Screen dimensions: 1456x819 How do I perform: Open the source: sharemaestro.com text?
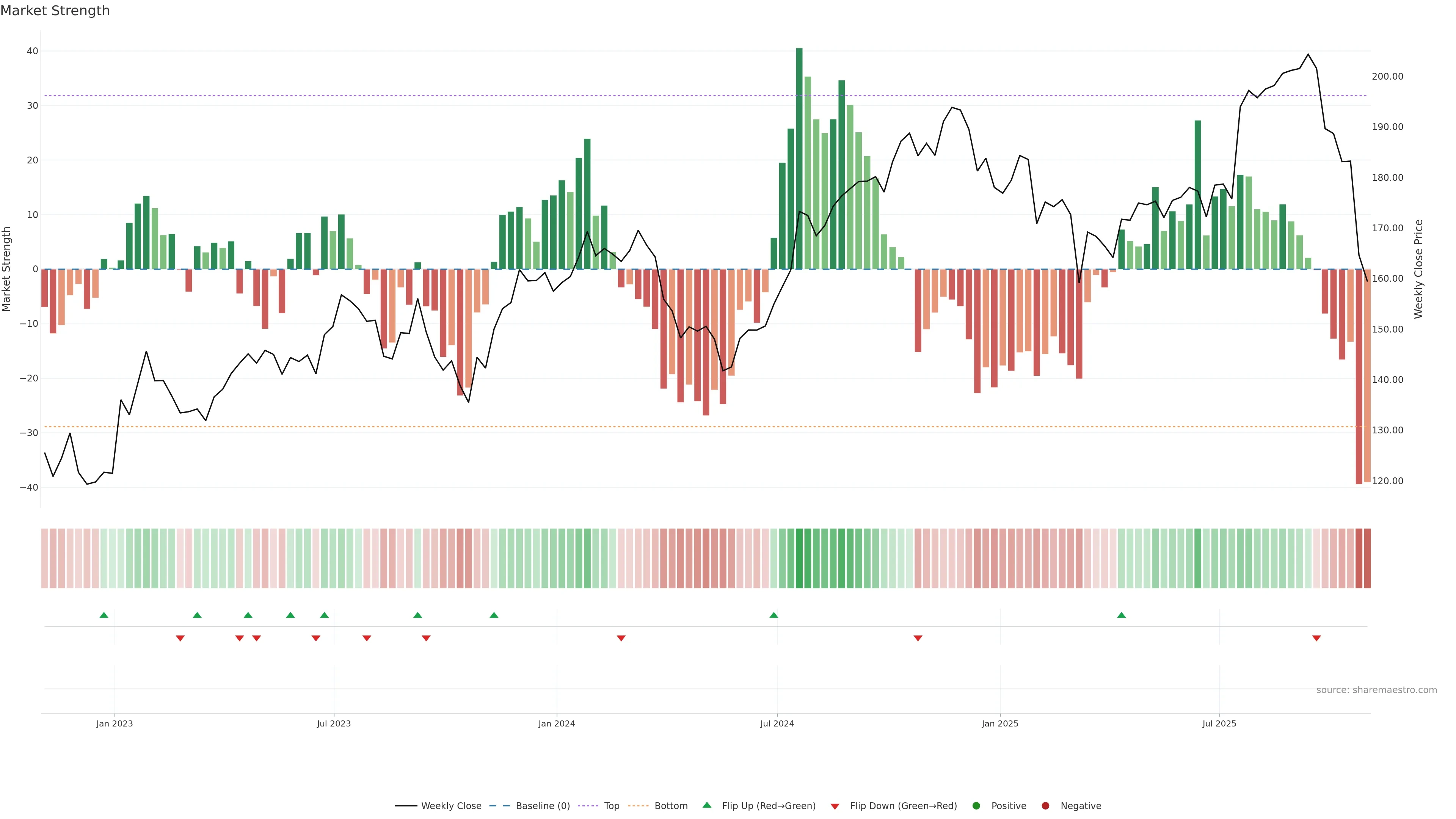click(1376, 690)
